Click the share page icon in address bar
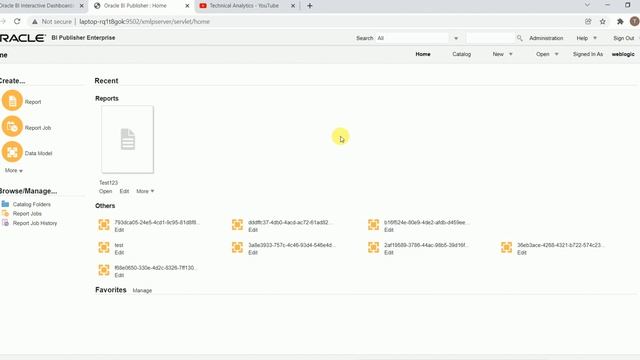The image size is (640, 360). coord(588,22)
